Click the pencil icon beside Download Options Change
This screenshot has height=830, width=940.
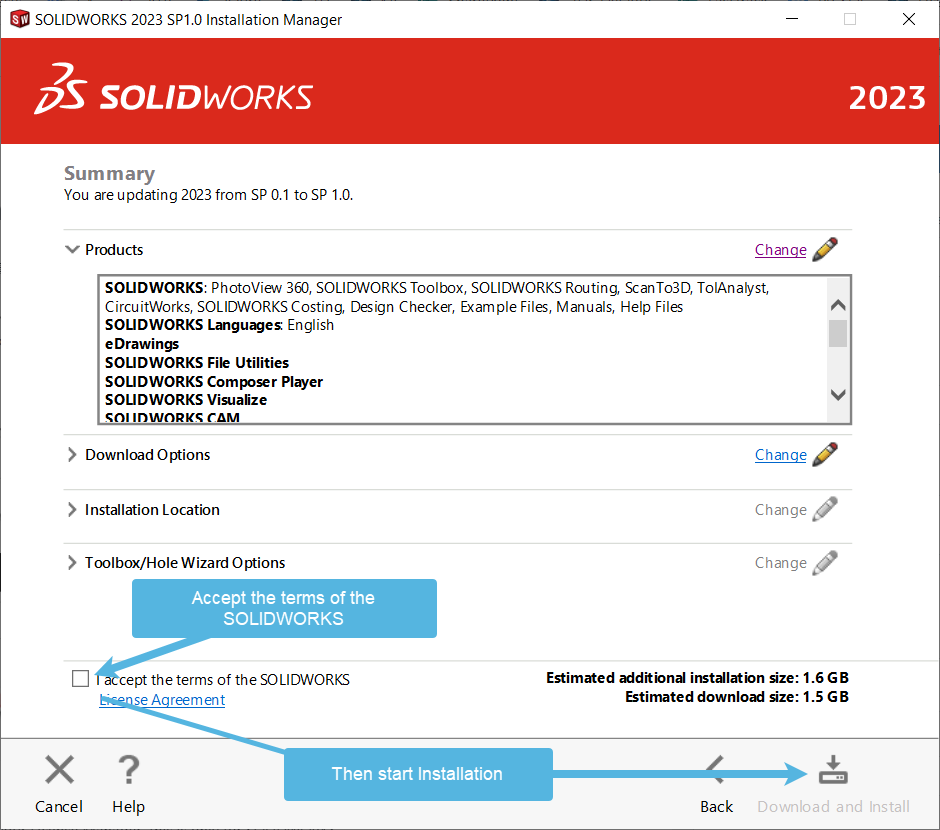tap(825, 454)
